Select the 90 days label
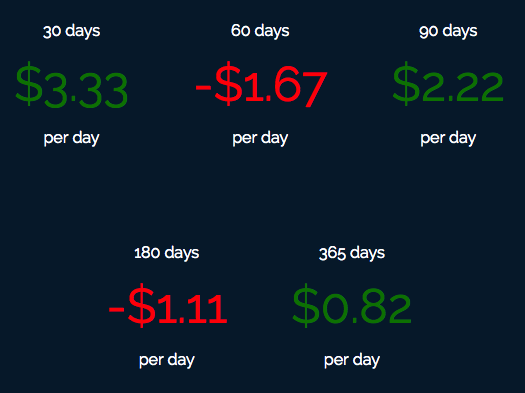The image size is (525, 393). 448,31
